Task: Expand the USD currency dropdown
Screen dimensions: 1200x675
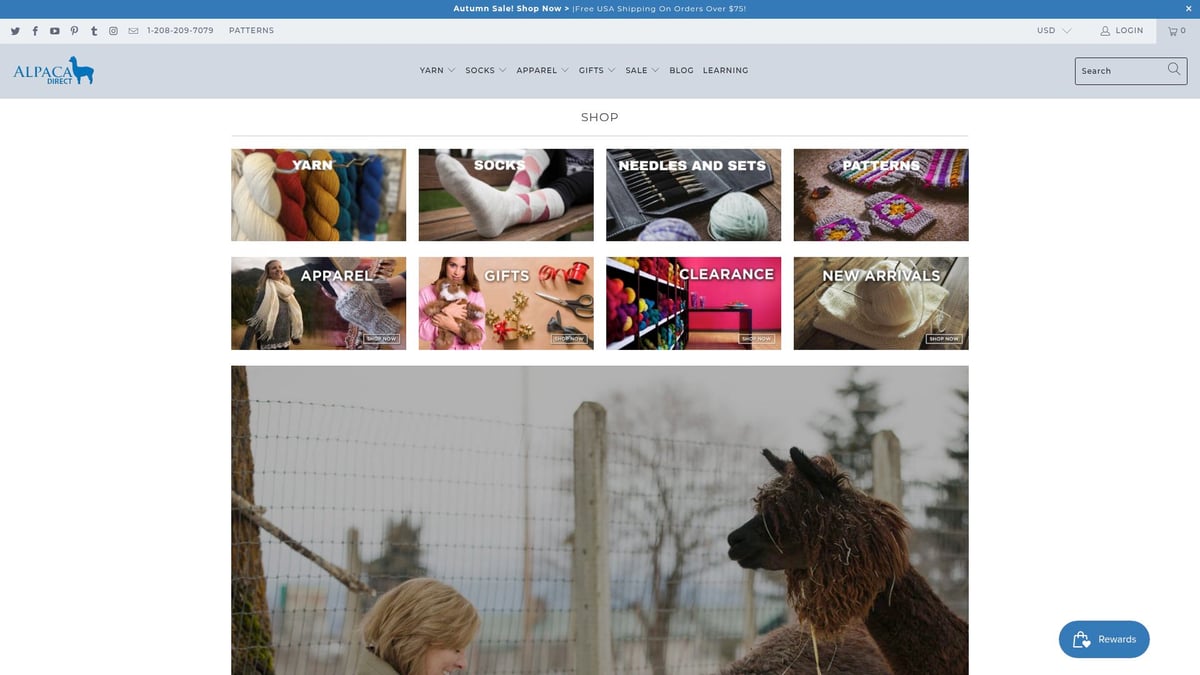Action: click(x=1054, y=31)
